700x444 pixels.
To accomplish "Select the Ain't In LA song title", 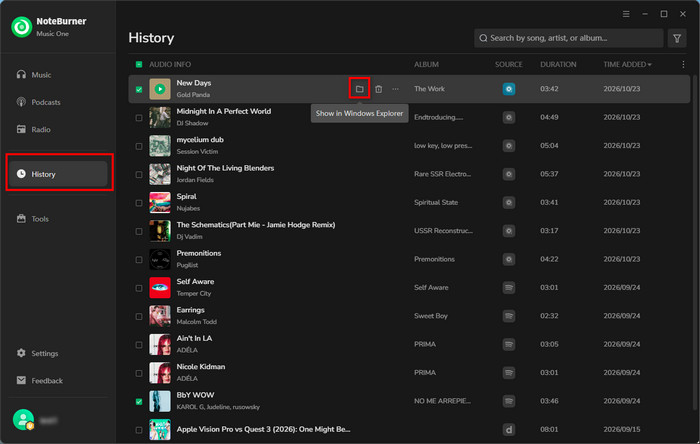I will [194, 338].
